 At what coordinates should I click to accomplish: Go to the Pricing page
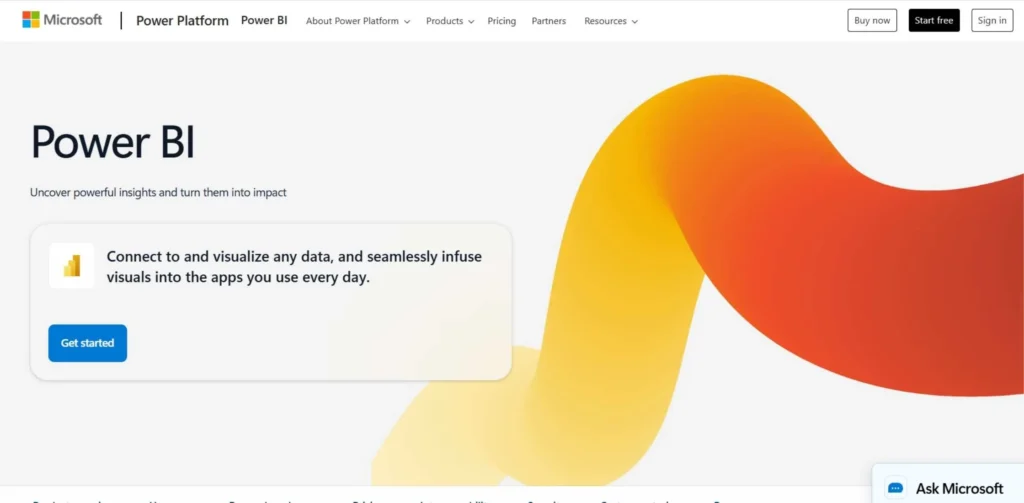[x=502, y=21]
